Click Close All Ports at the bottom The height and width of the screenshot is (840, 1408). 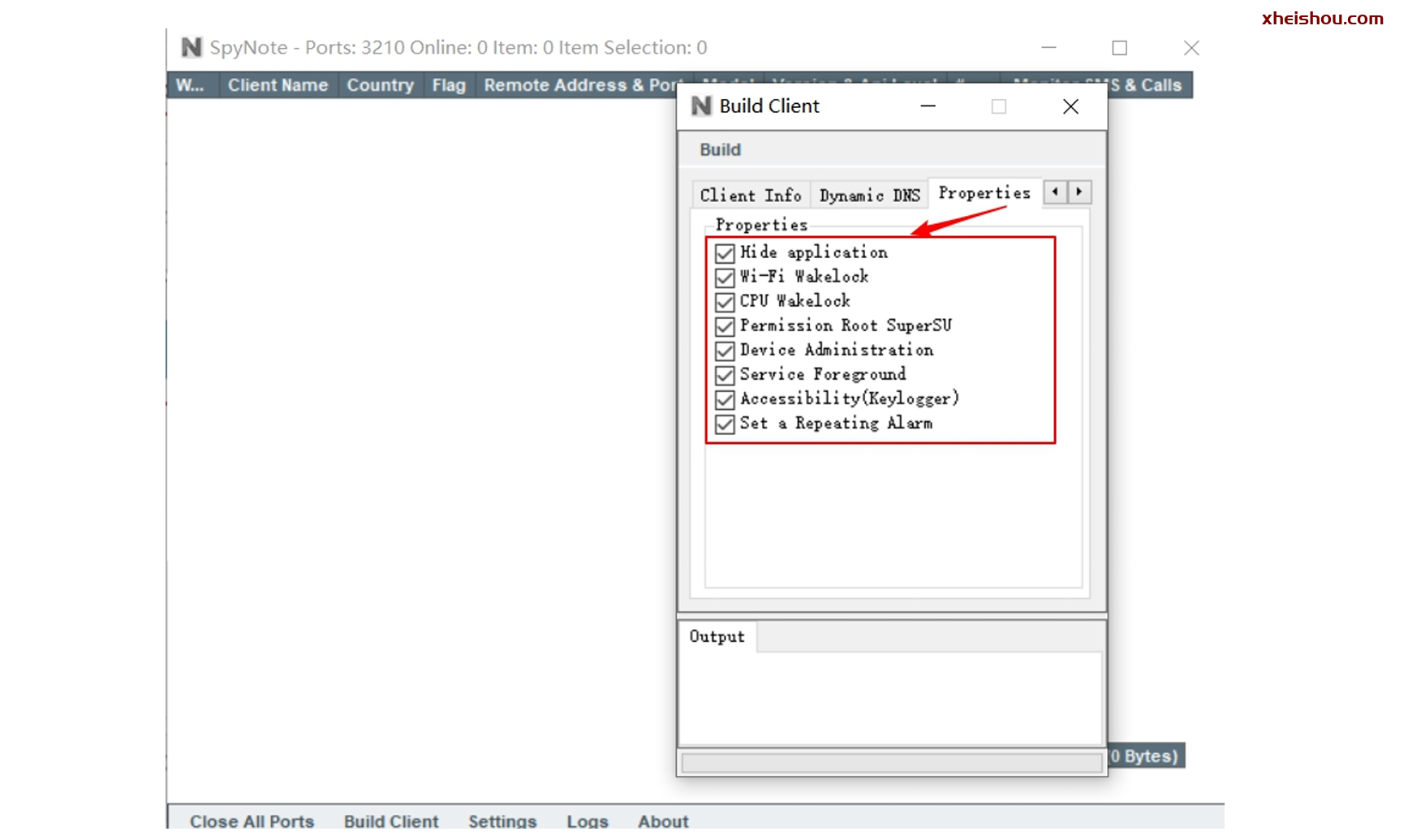click(x=252, y=821)
